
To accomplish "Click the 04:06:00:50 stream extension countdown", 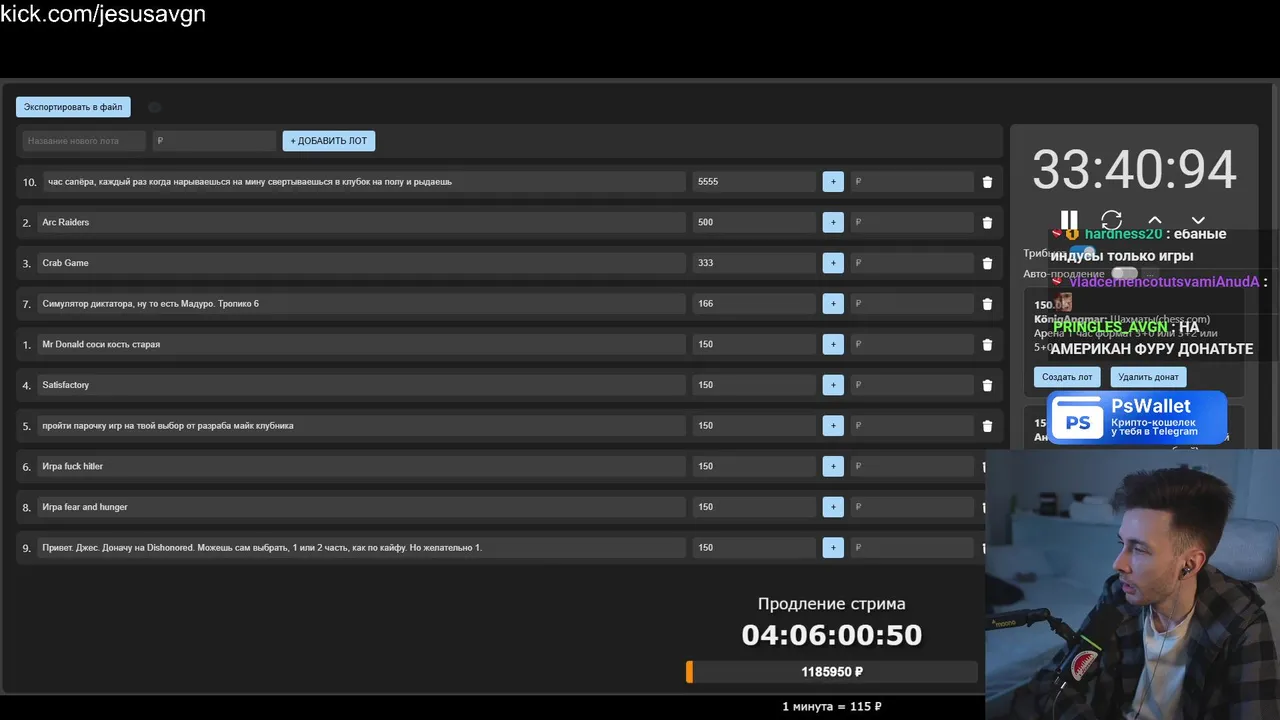I will click(832, 635).
